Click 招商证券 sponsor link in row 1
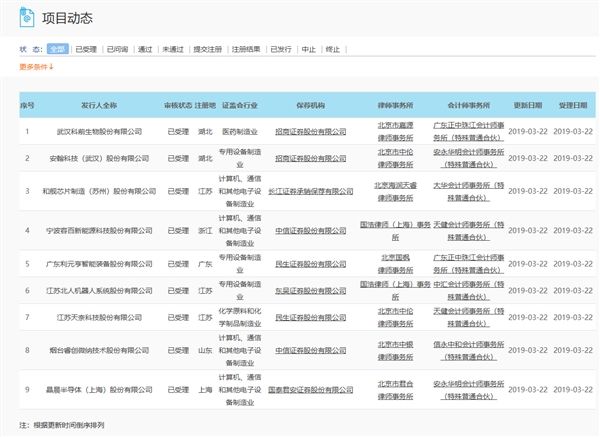The height and width of the screenshot is (437, 600). click(x=310, y=131)
